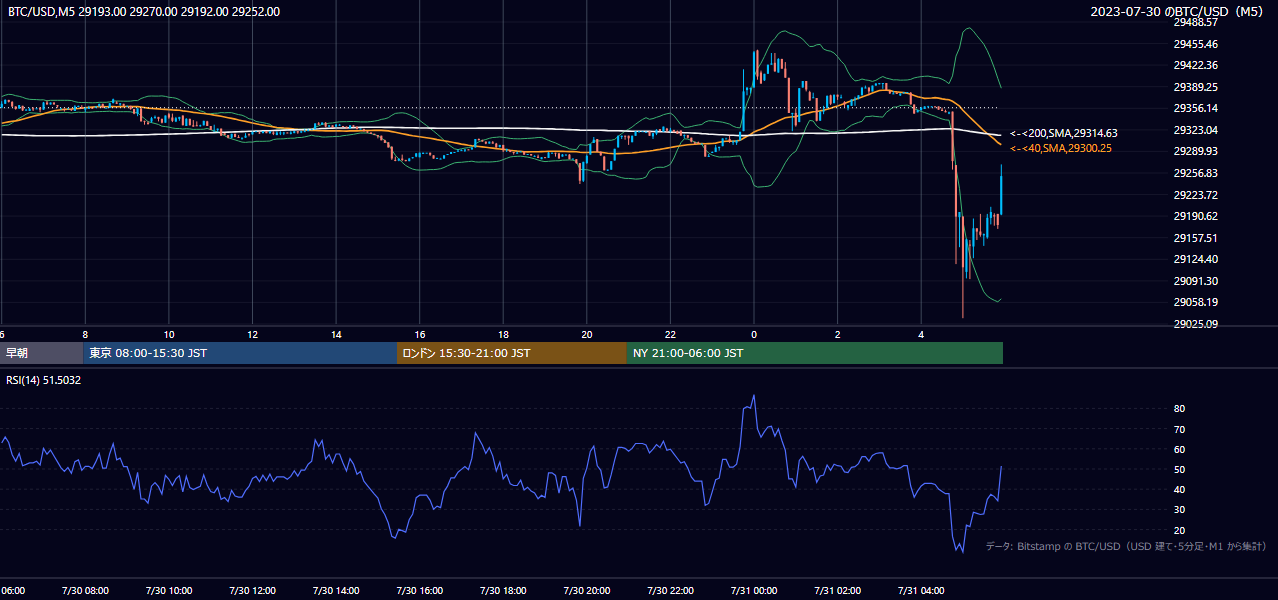Click hour label 22 under price chart
Image resolution: width=1278 pixels, height=600 pixels.
670,334
